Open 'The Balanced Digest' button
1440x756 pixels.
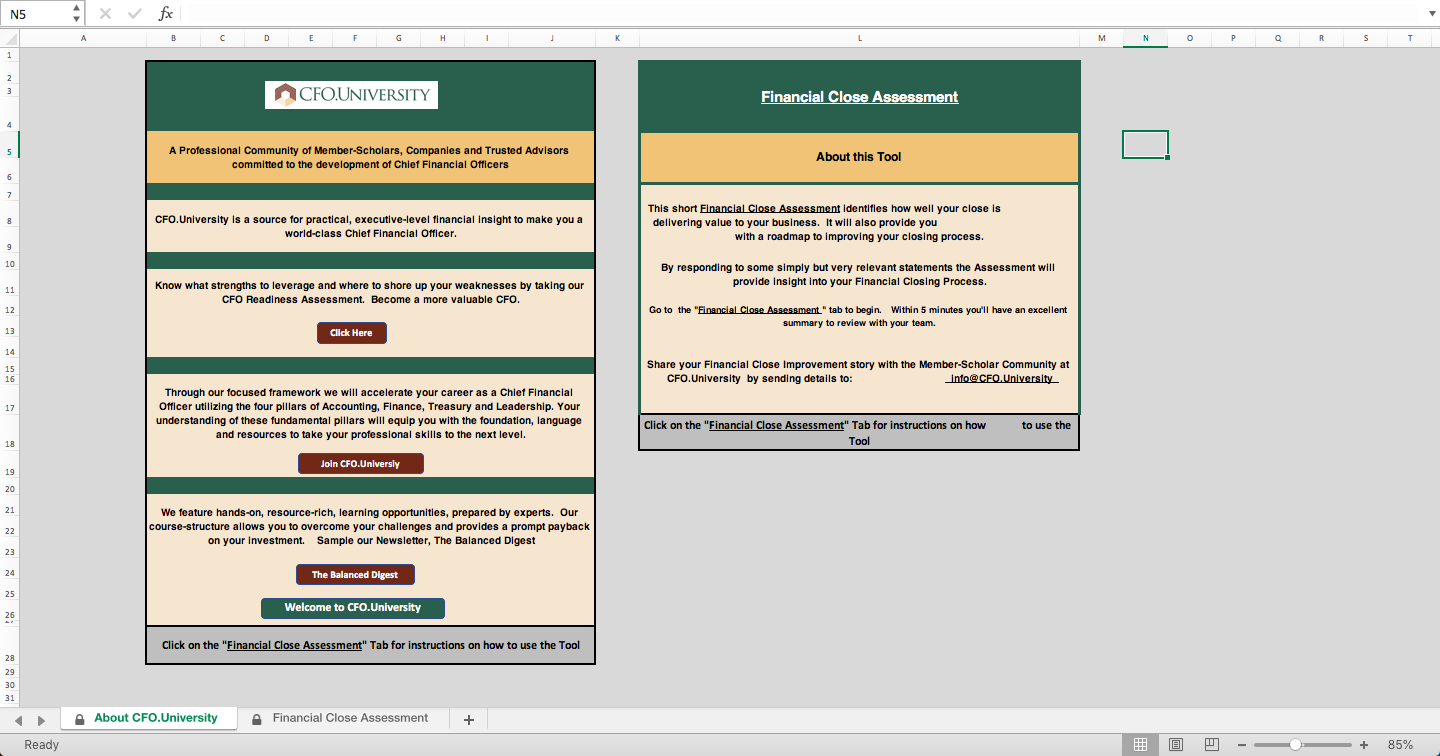coord(355,575)
